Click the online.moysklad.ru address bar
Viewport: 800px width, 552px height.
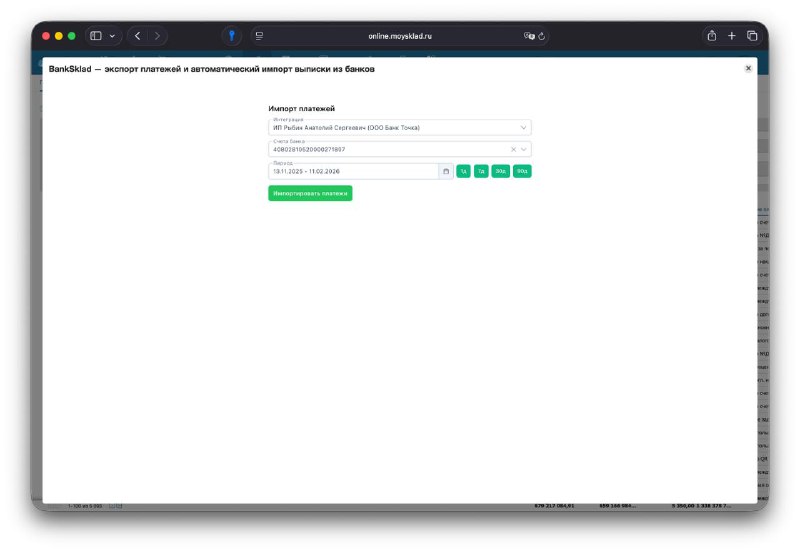point(400,36)
